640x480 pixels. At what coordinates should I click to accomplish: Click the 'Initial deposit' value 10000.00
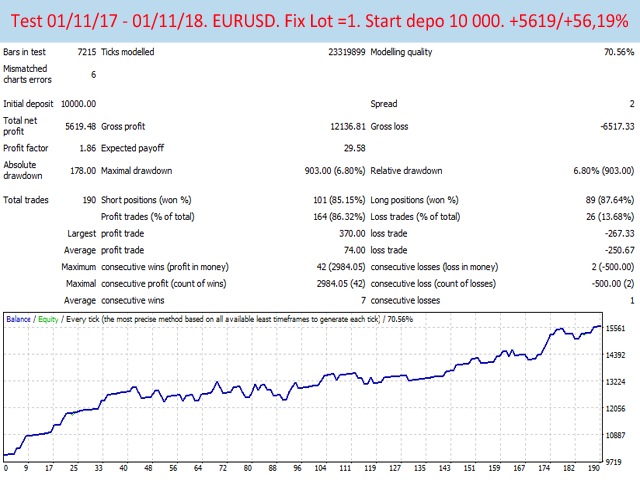point(78,104)
